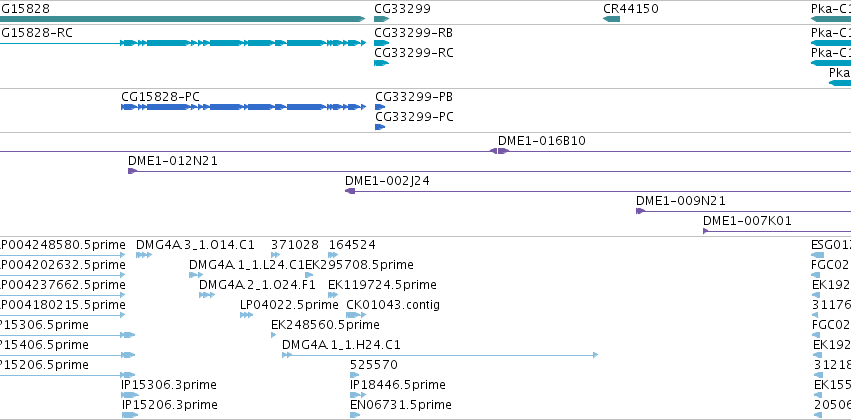Select the IP15306.3prime light blue feature
Viewport: 851px width, 420px height.
coord(130,395)
